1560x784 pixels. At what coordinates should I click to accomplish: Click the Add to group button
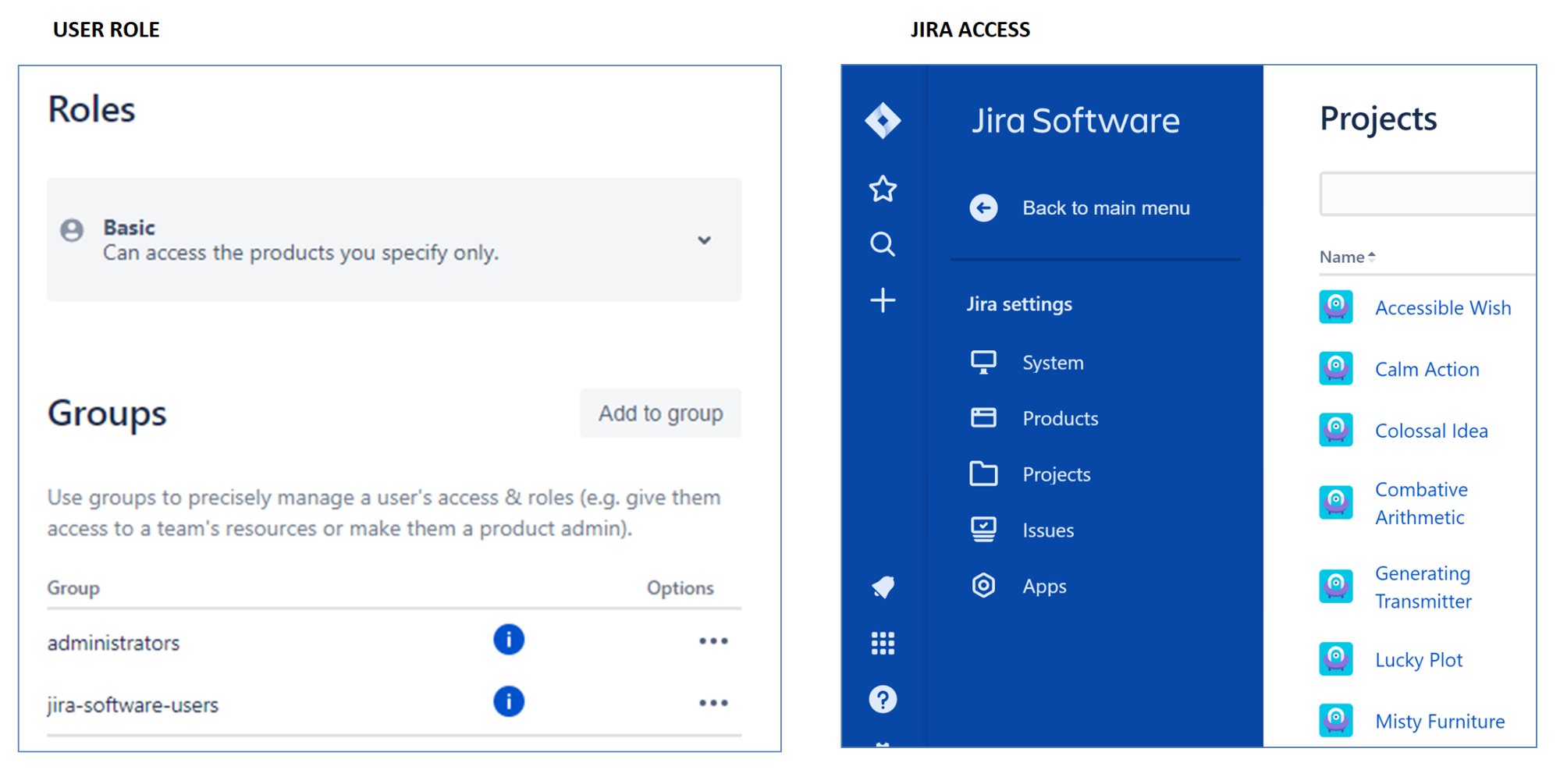coord(660,413)
